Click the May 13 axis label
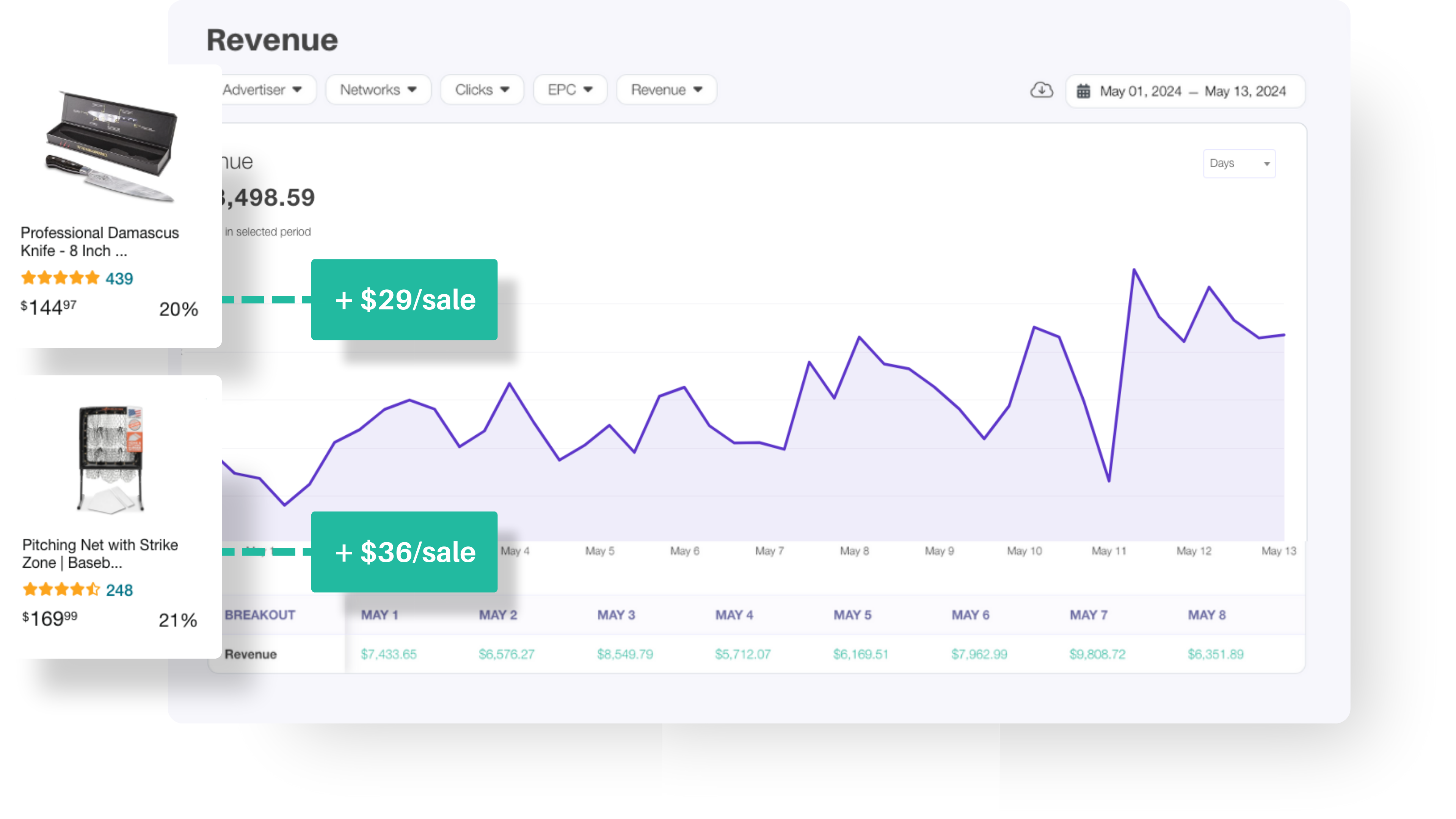Viewport: 1456px width, 819px height. pos(1279,551)
